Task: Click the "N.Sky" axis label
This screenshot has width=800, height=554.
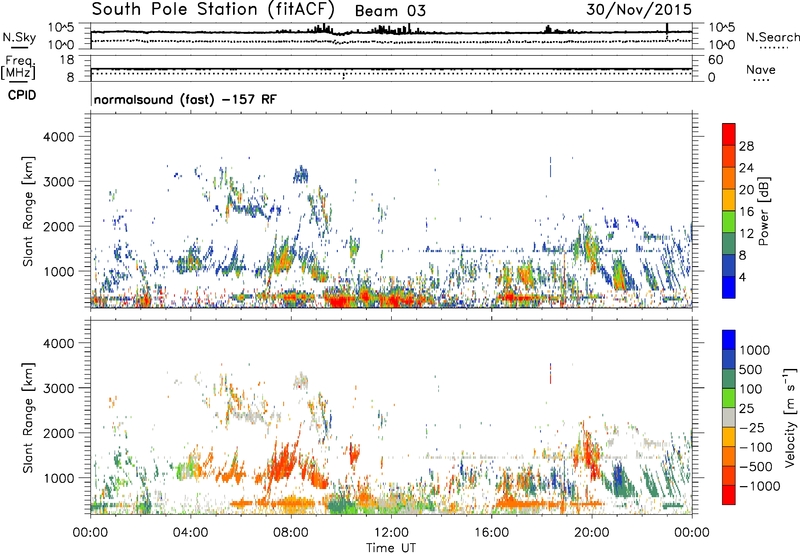Action: 19,37
